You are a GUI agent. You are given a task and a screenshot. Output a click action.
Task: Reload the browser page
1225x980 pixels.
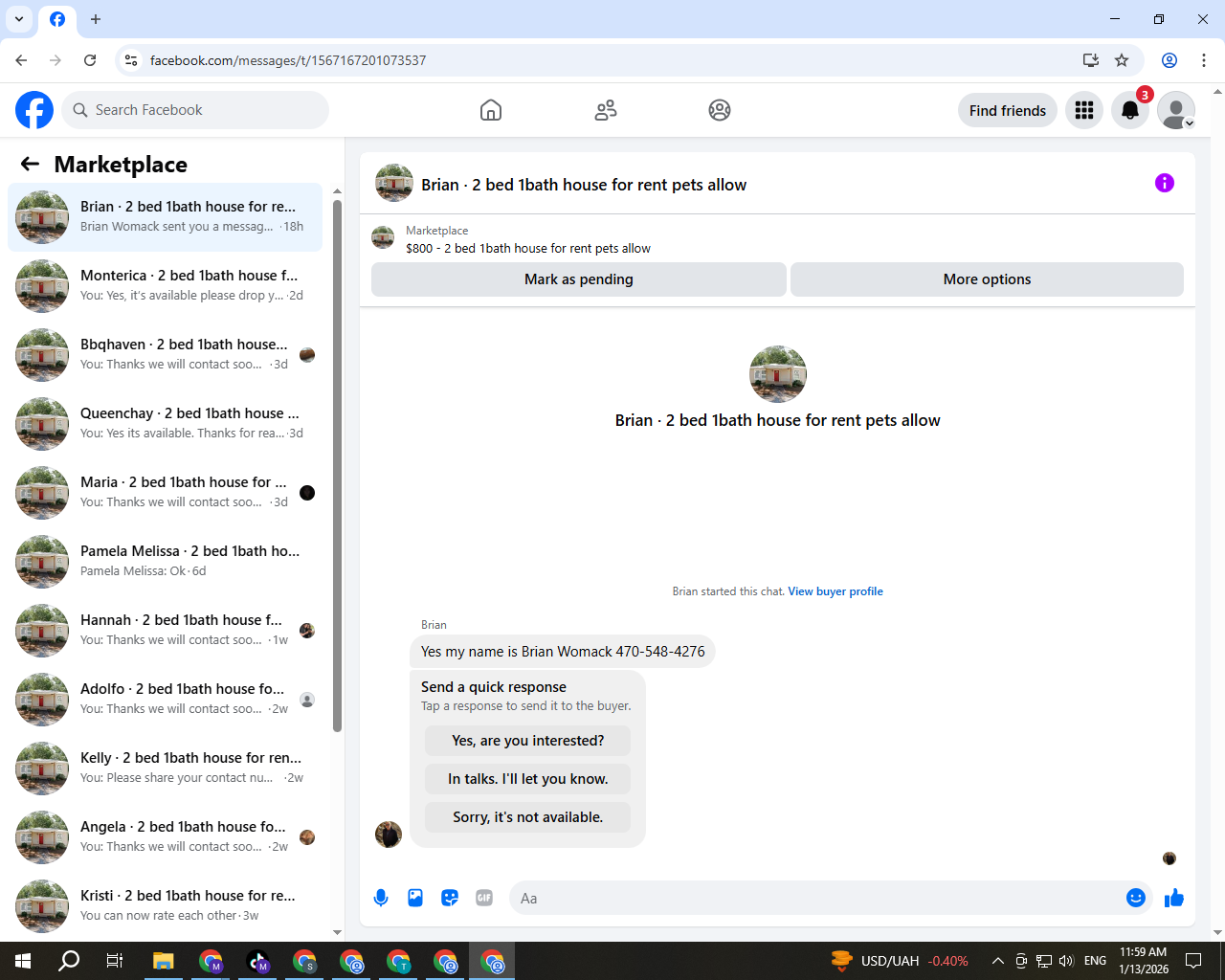click(x=90, y=60)
